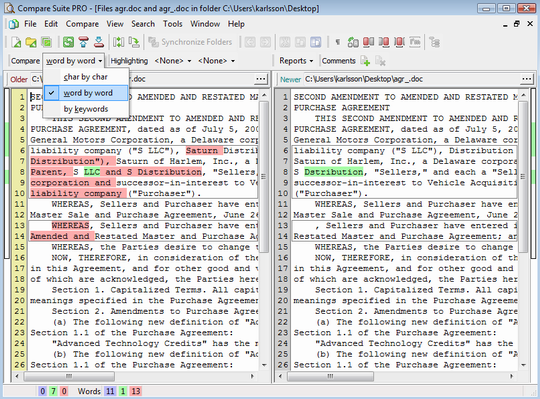Click the green refresh comparison icon
The height and width of the screenshot is (399, 540).
(68, 42)
